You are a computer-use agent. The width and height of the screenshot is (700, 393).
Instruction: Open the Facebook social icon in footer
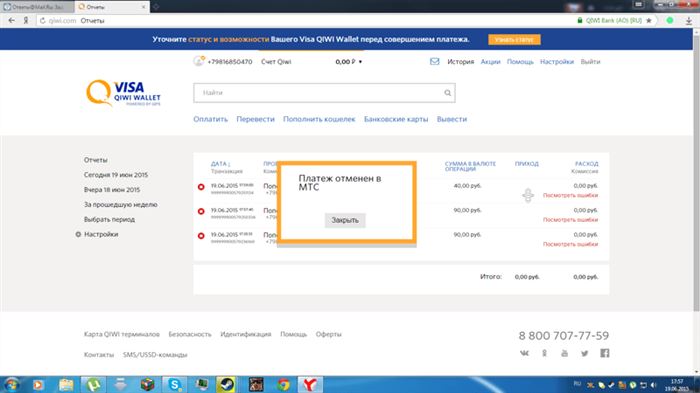tap(604, 353)
